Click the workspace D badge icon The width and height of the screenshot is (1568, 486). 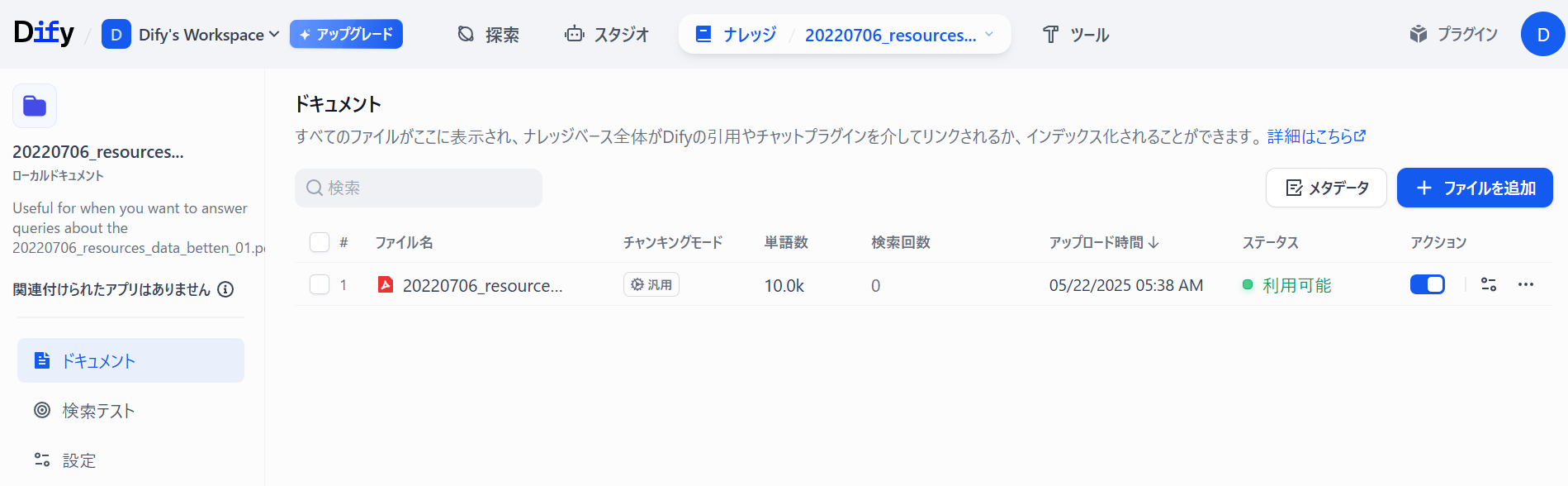pos(116,35)
